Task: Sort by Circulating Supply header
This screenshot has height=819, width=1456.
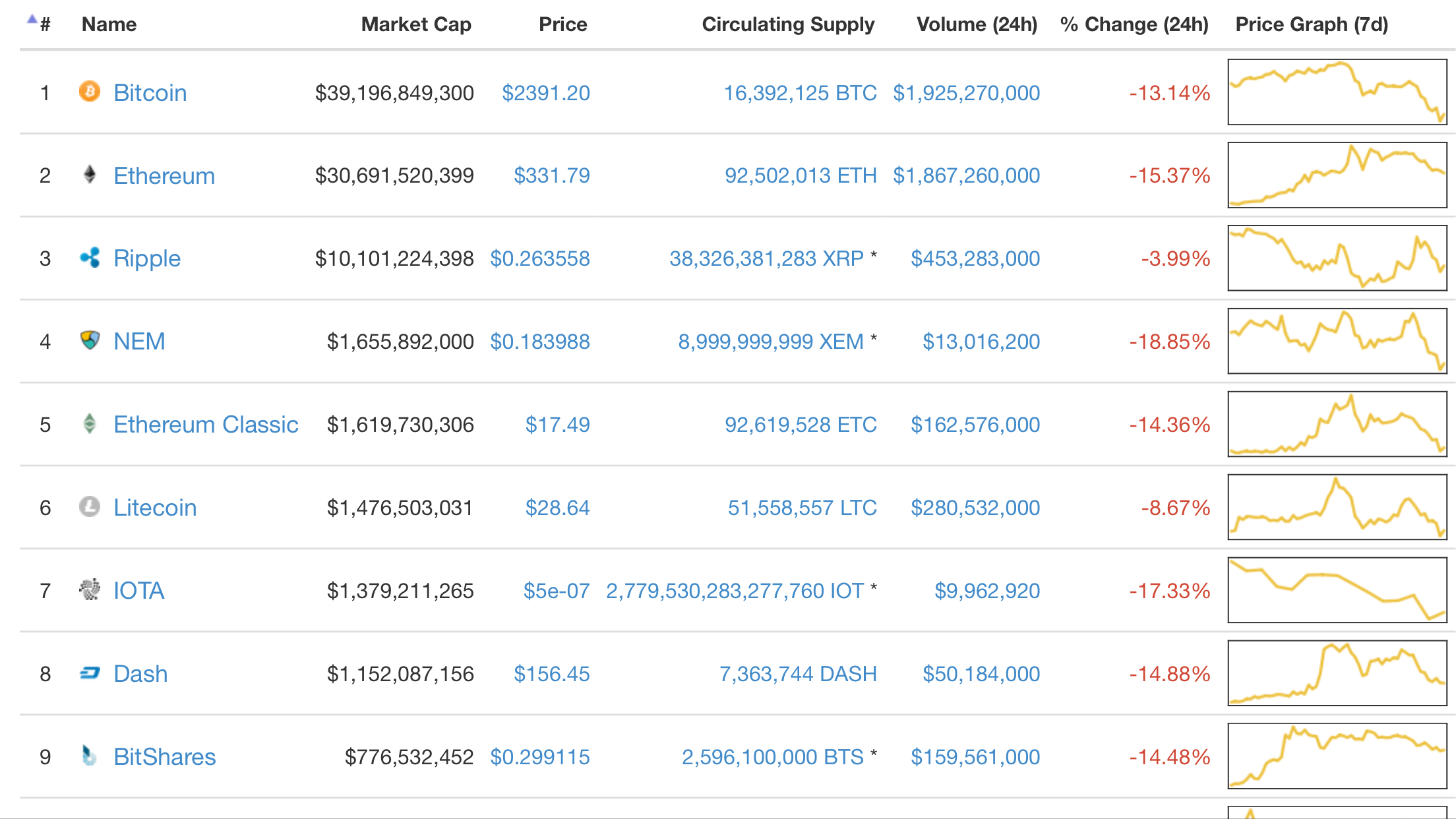Action: [x=788, y=24]
